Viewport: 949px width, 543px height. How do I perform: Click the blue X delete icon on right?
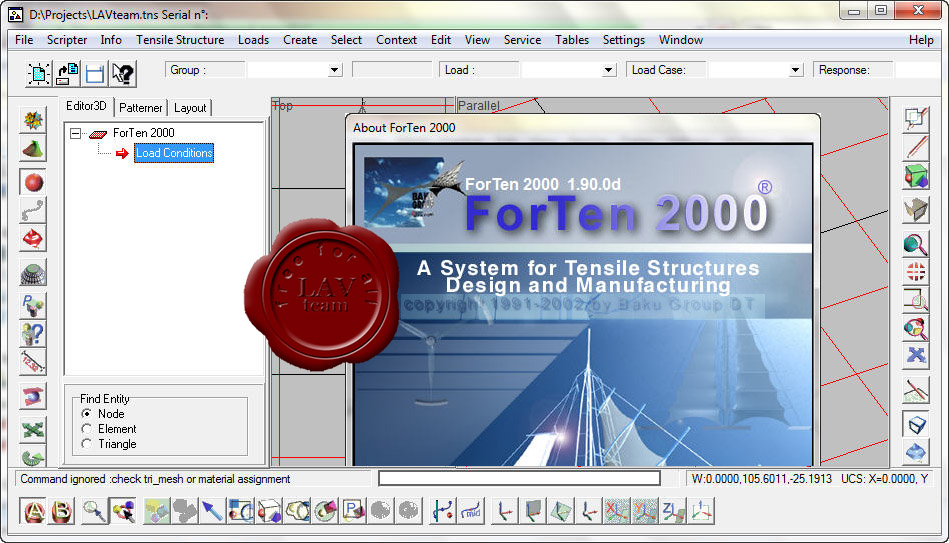click(x=916, y=355)
